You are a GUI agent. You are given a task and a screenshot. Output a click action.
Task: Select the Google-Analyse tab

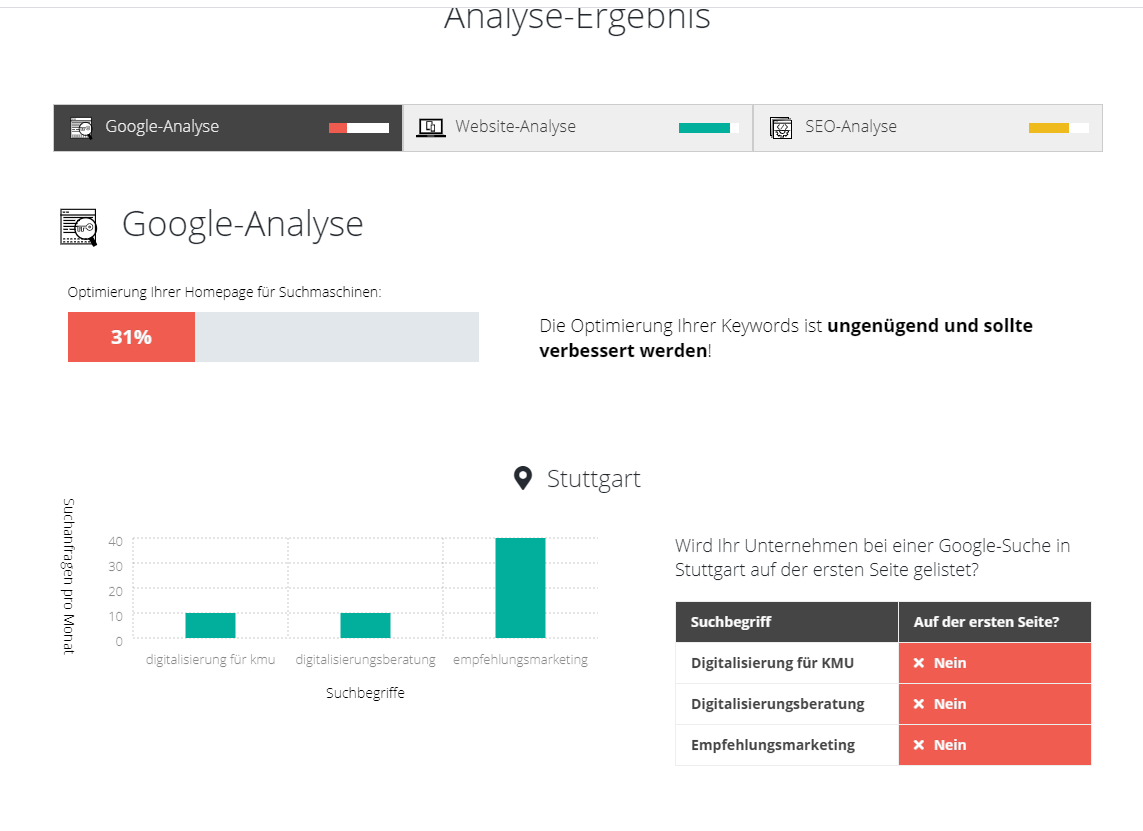[x=162, y=127]
